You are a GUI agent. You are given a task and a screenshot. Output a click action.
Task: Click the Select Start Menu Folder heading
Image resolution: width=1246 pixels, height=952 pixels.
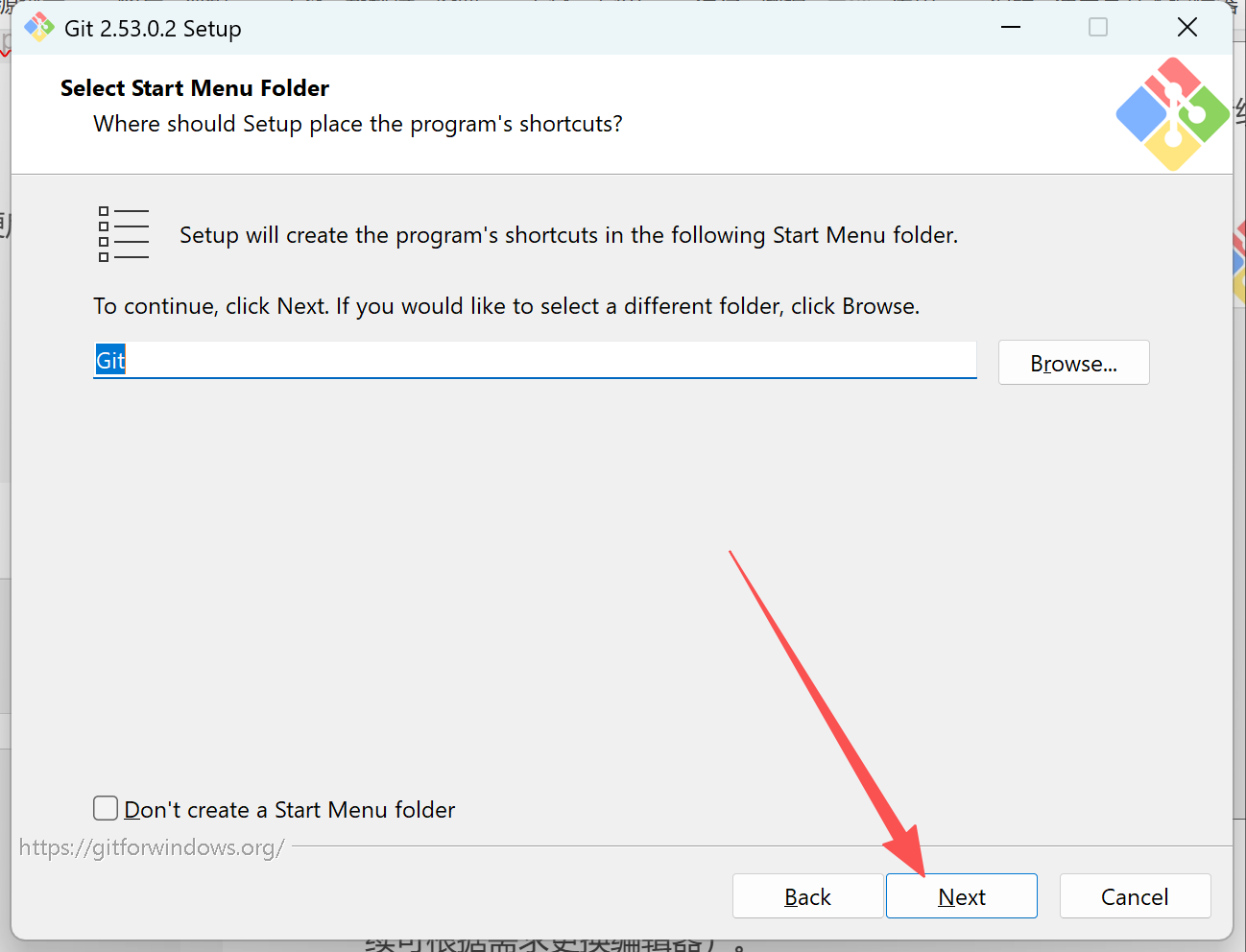click(x=195, y=88)
